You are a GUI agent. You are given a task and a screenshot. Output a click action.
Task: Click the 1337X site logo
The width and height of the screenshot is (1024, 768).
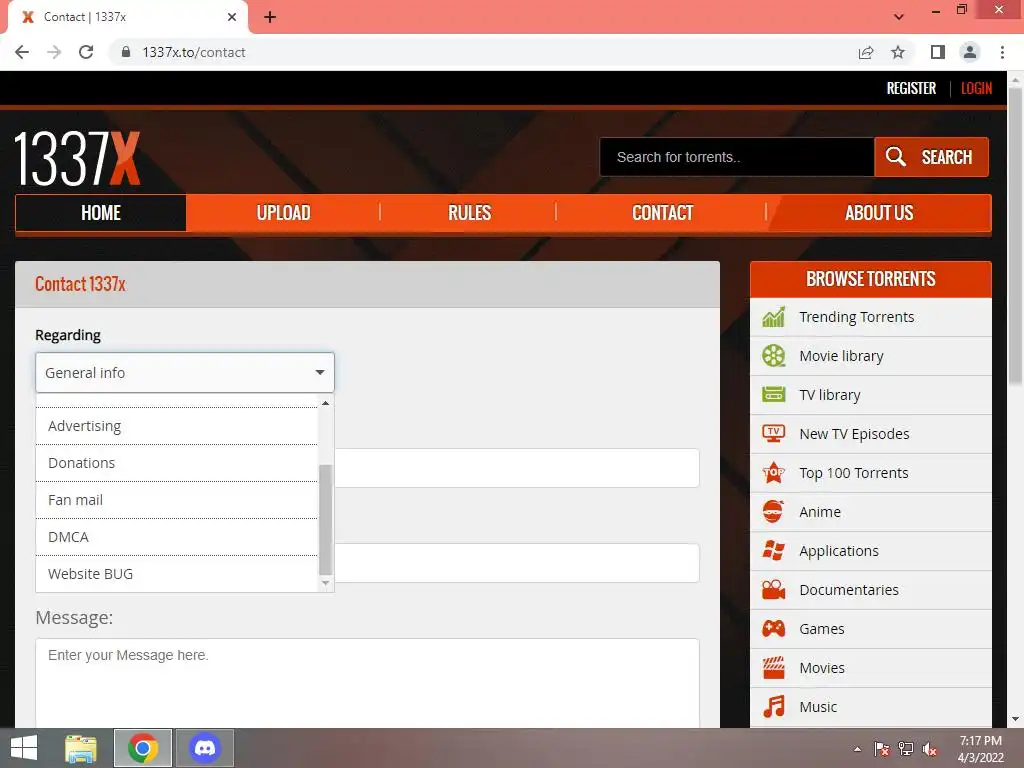(77, 158)
